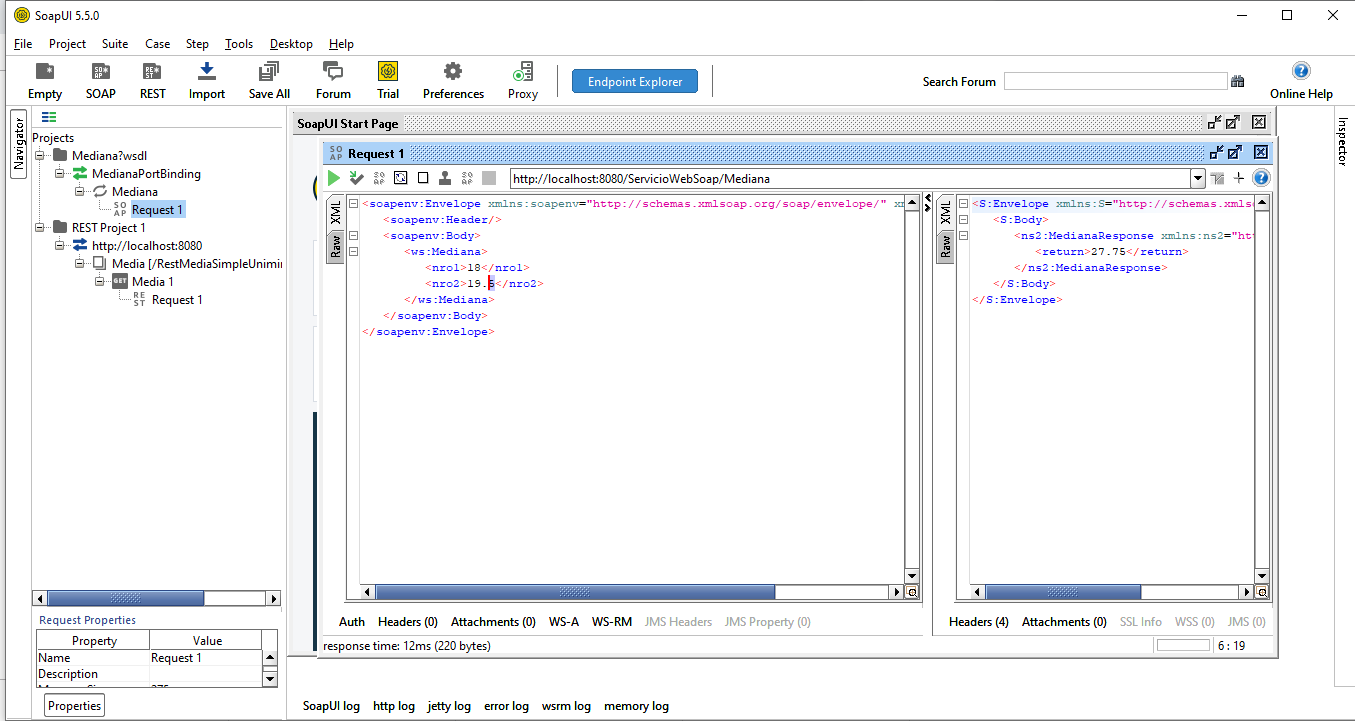This screenshot has height=721, width=1355.
Task: Open the Project menu
Action: point(67,44)
